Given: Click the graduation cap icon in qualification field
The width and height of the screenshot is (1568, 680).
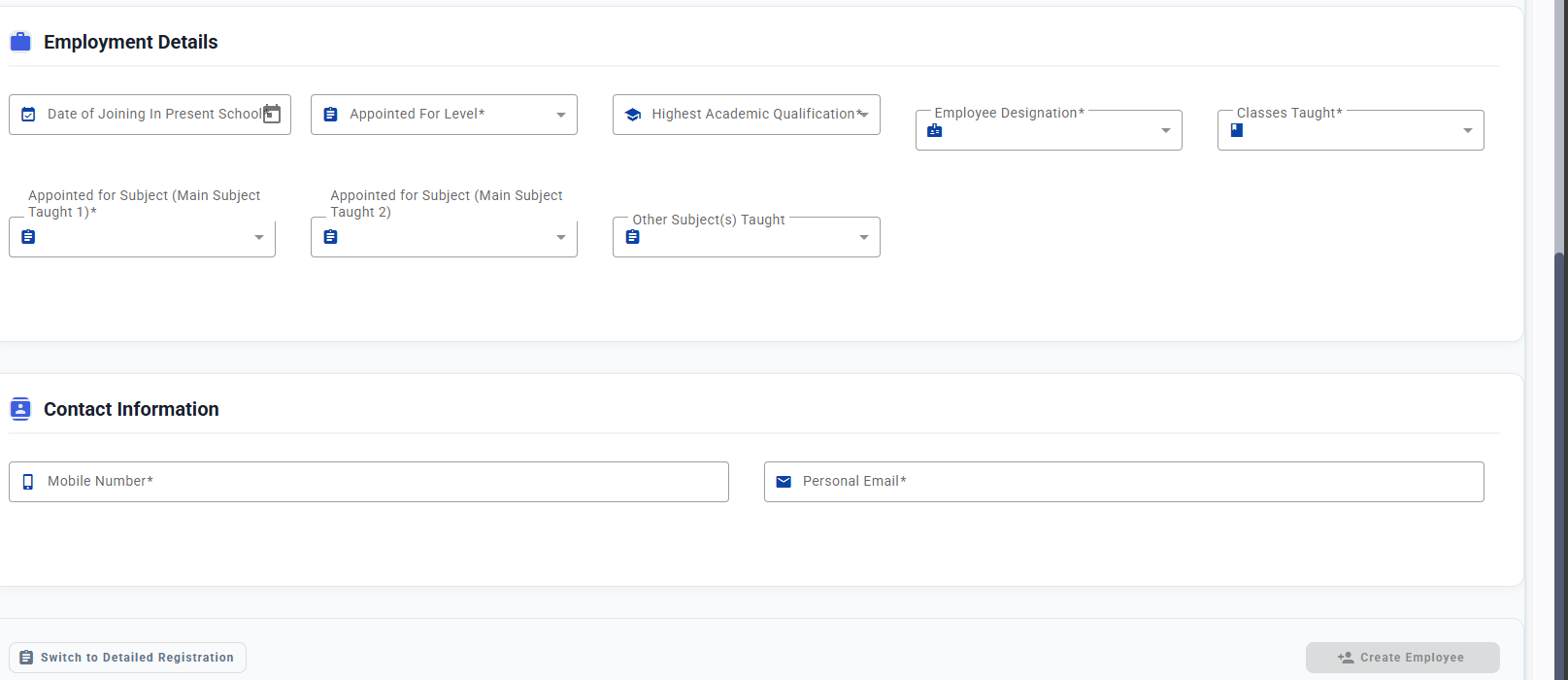Looking at the screenshot, I should click(x=633, y=115).
